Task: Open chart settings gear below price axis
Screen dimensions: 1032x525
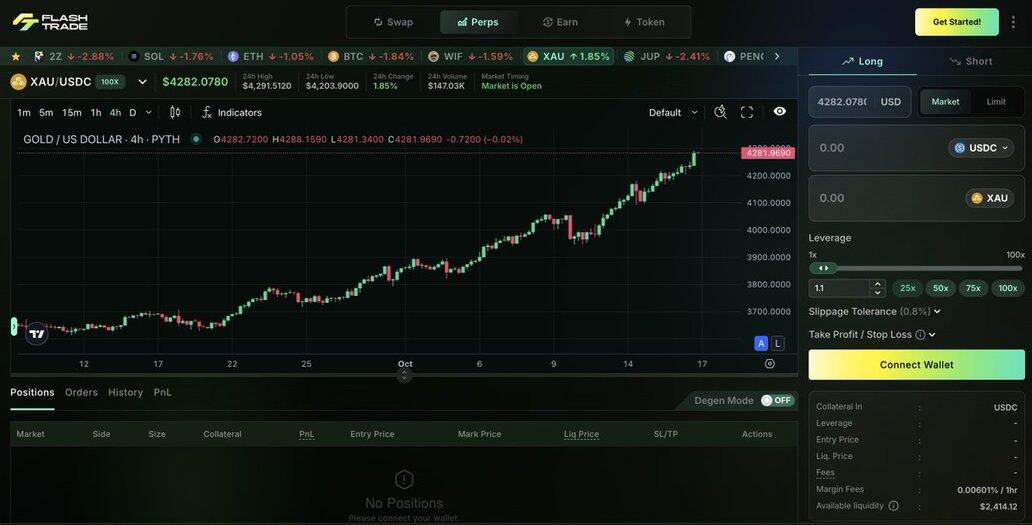Action: [769, 364]
